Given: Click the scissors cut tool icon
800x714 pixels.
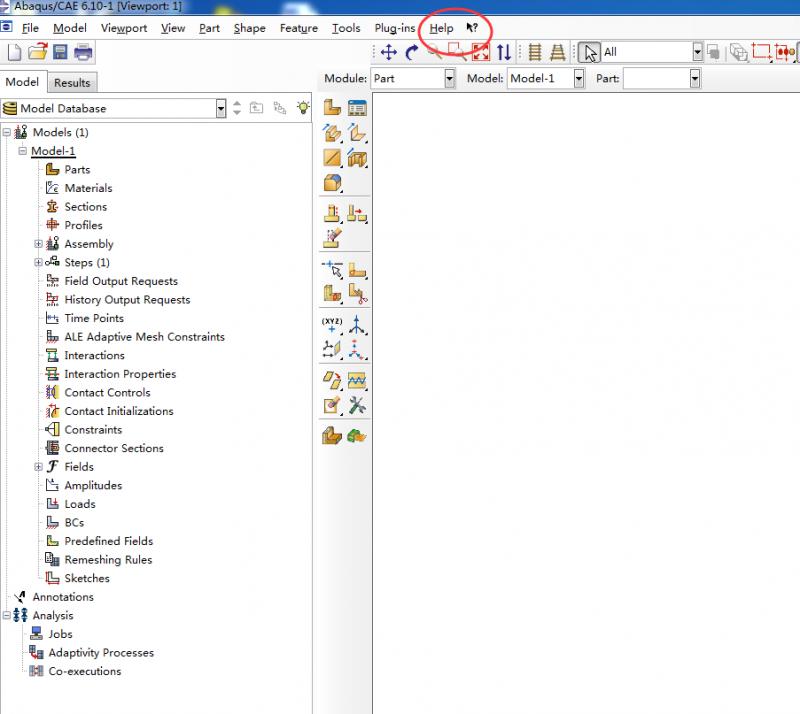Looking at the screenshot, I should click(x=357, y=293).
